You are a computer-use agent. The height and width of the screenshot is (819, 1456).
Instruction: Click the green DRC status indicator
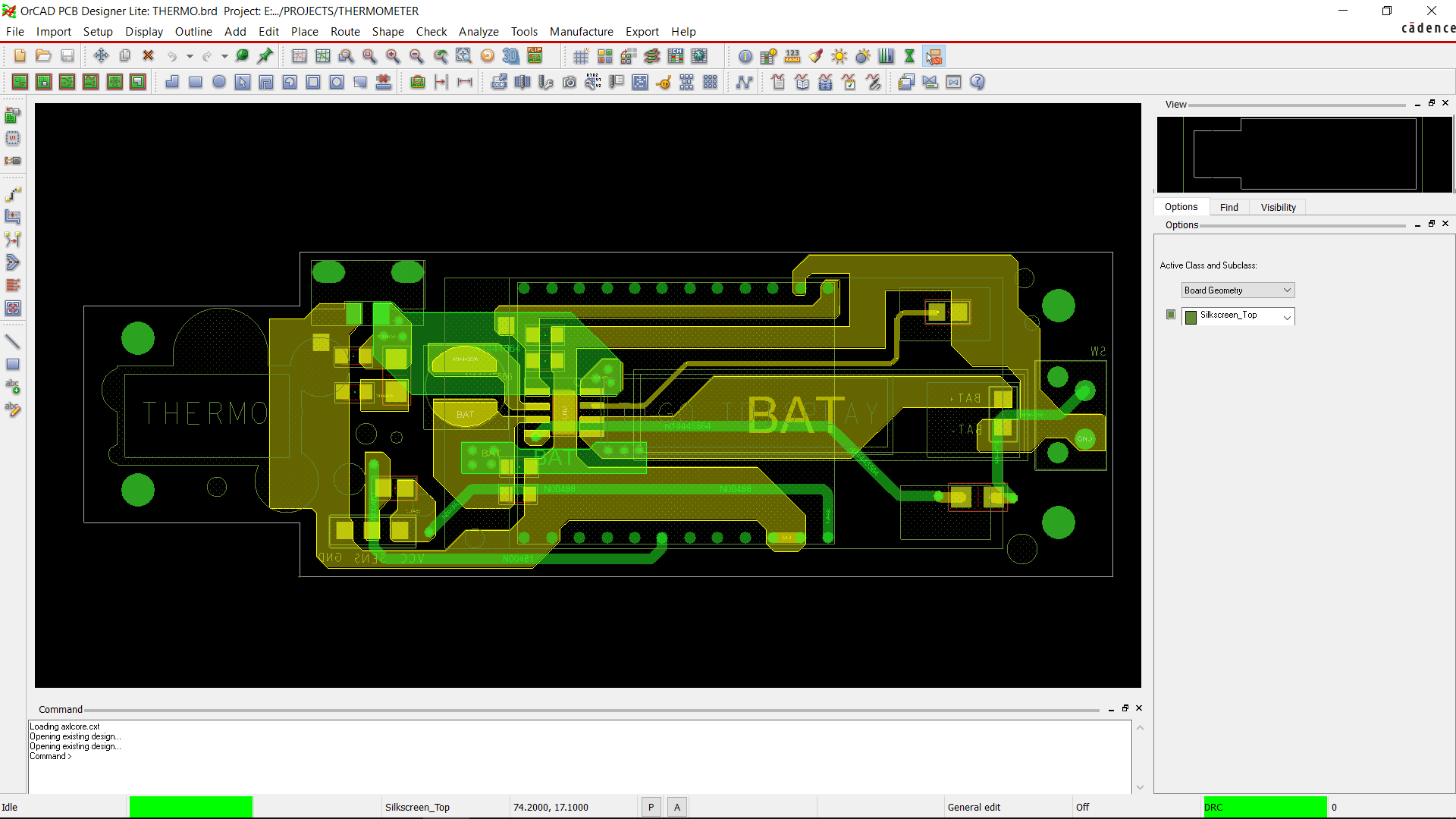[x=1264, y=807]
